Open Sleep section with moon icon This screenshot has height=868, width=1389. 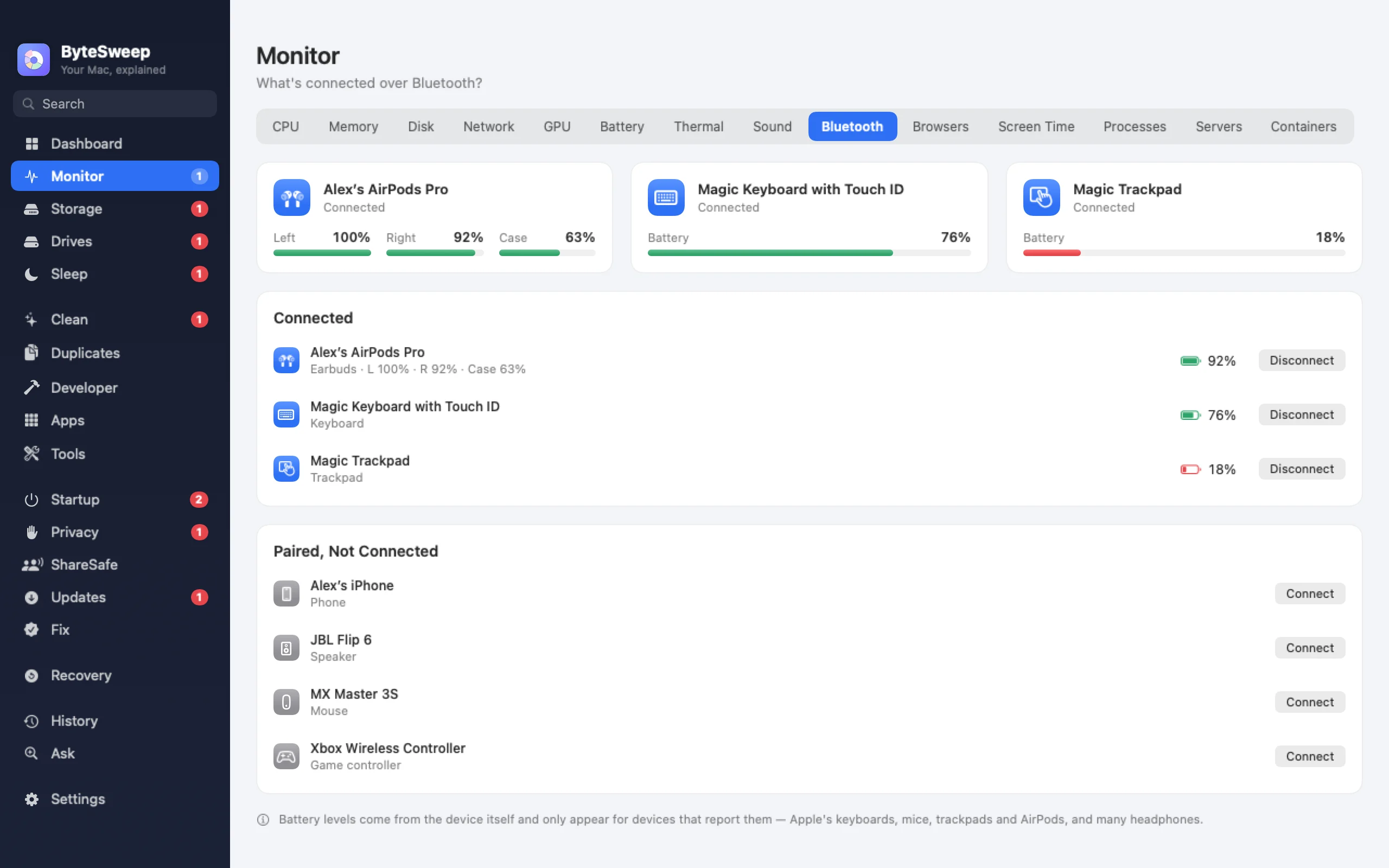tap(115, 274)
